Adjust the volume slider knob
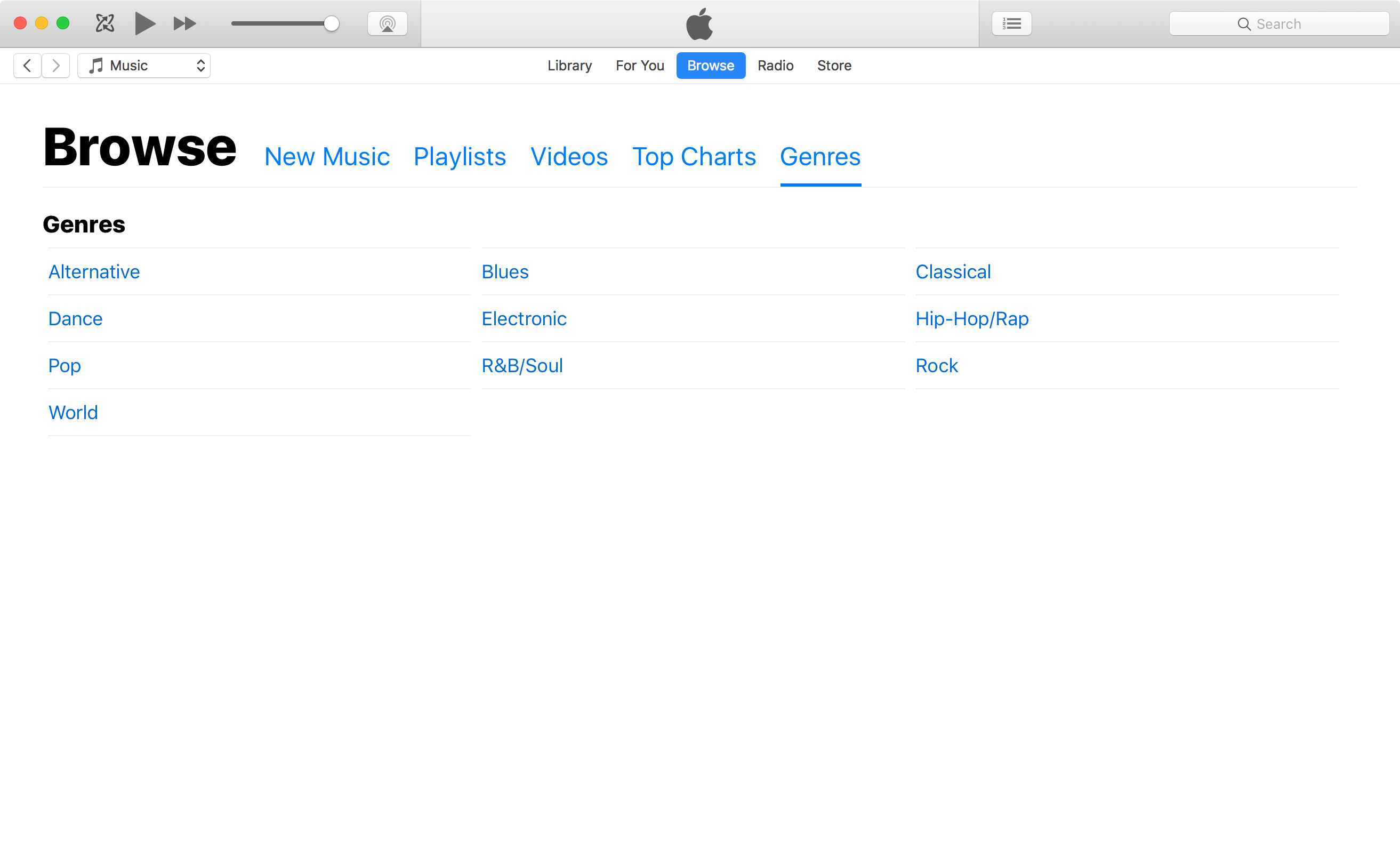Screen dimensions: 1400x867 tap(332, 23)
